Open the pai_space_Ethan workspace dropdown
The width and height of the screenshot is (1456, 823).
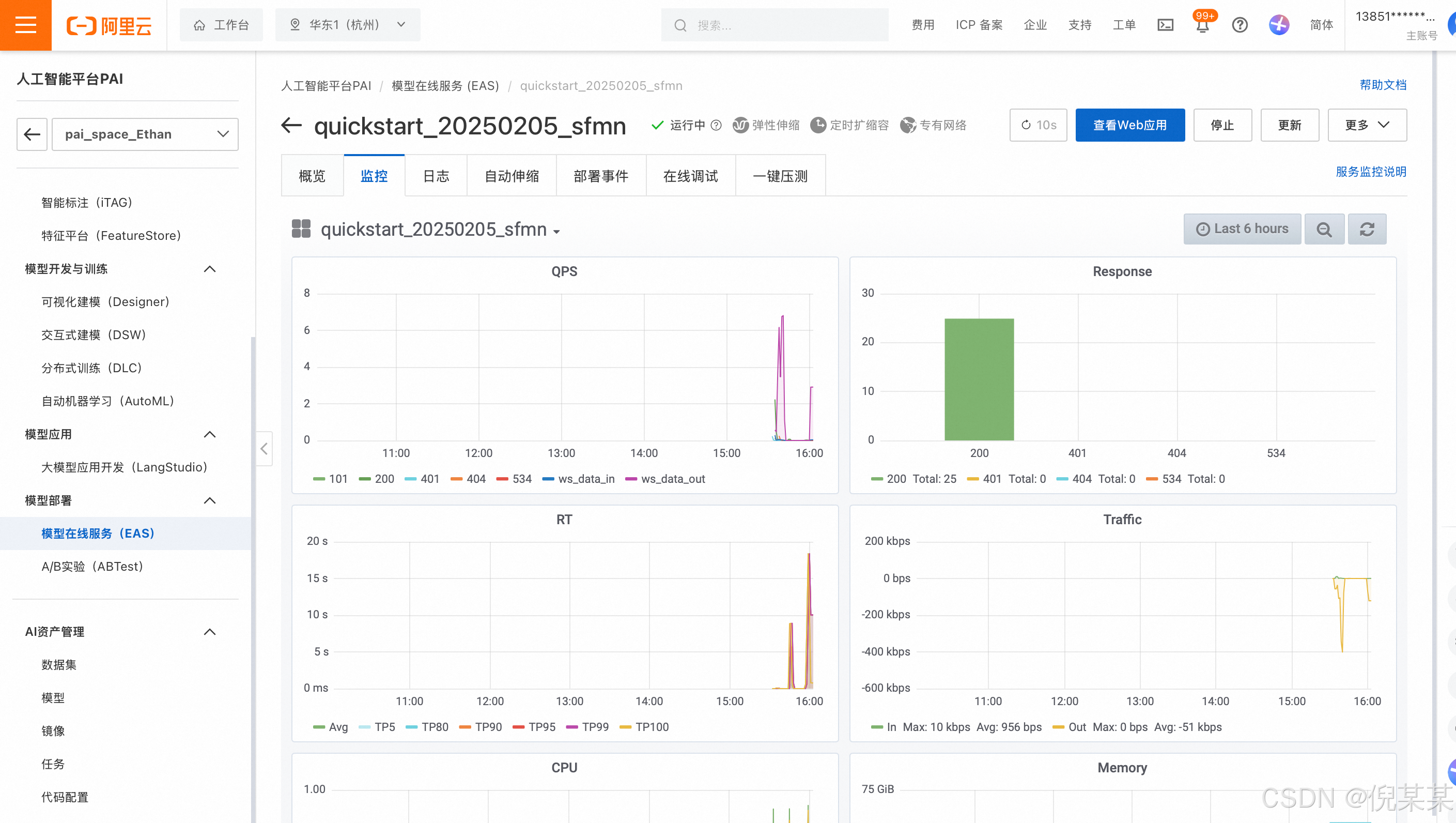145,134
